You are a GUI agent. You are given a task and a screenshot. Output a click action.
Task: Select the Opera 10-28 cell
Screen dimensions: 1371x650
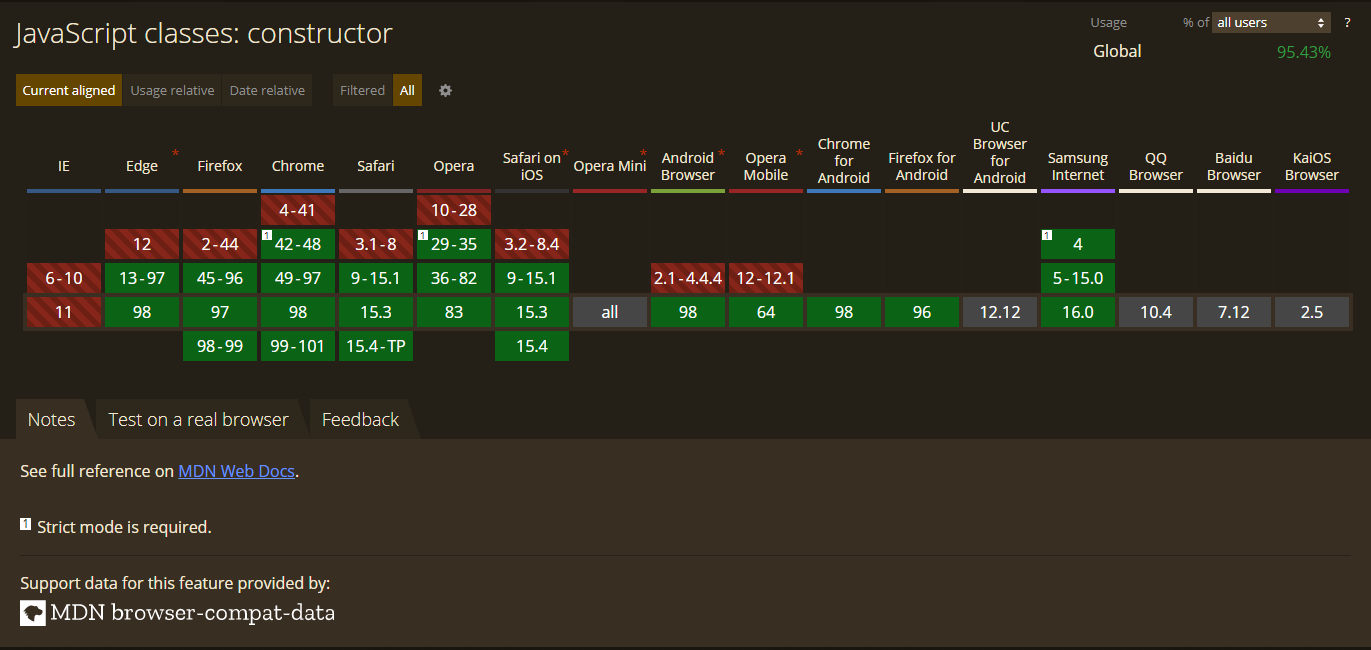pos(454,210)
